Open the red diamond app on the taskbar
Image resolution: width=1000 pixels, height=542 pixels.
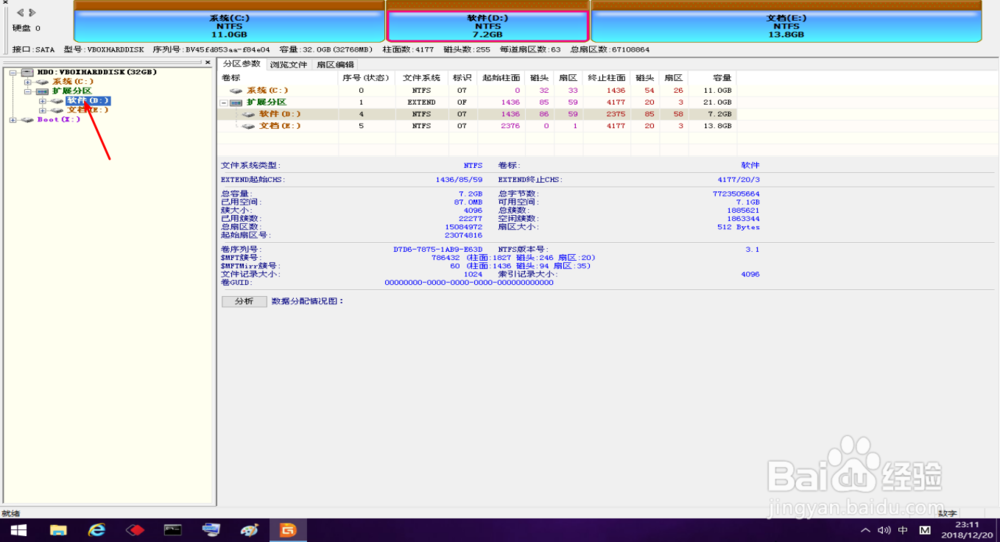tap(135, 530)
